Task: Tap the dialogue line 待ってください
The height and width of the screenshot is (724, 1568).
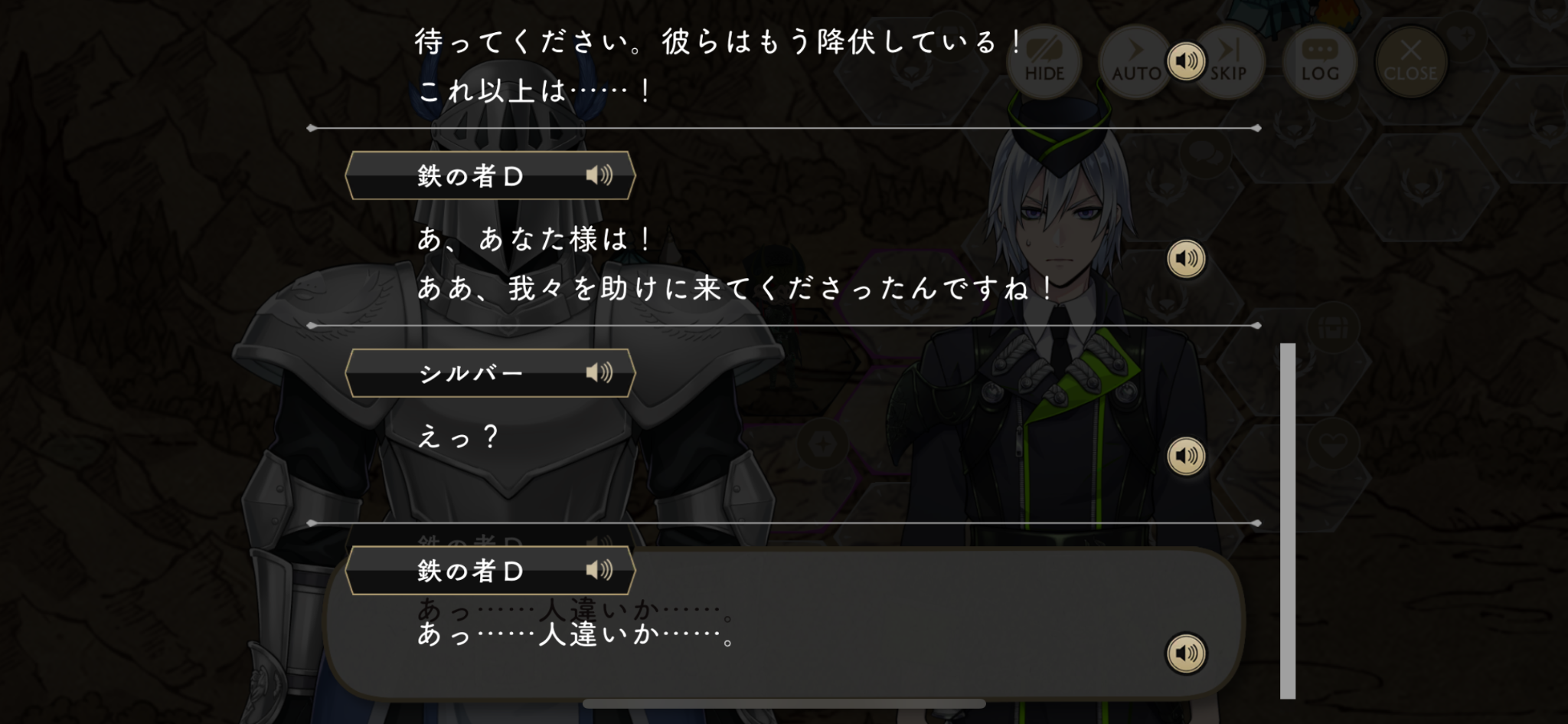Action: tap(718, 41)
